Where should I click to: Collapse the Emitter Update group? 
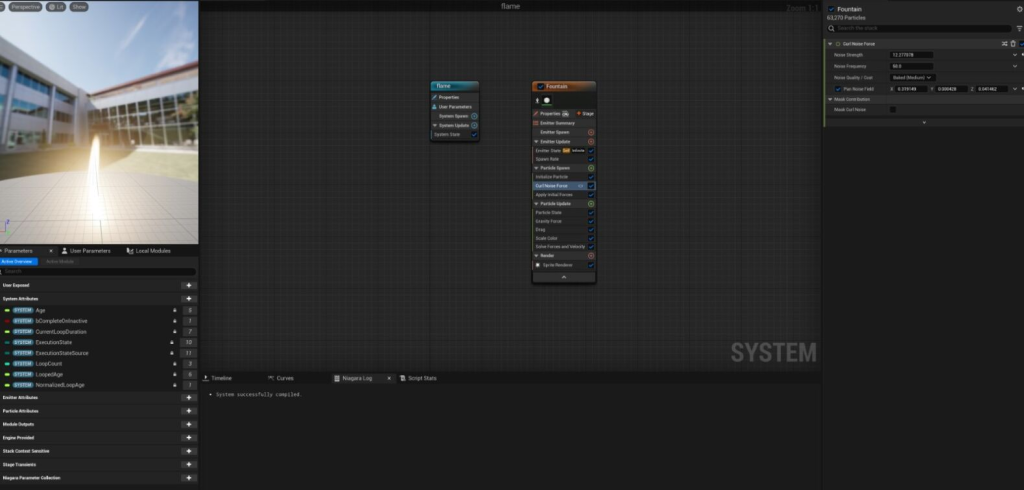coord(536,142)
